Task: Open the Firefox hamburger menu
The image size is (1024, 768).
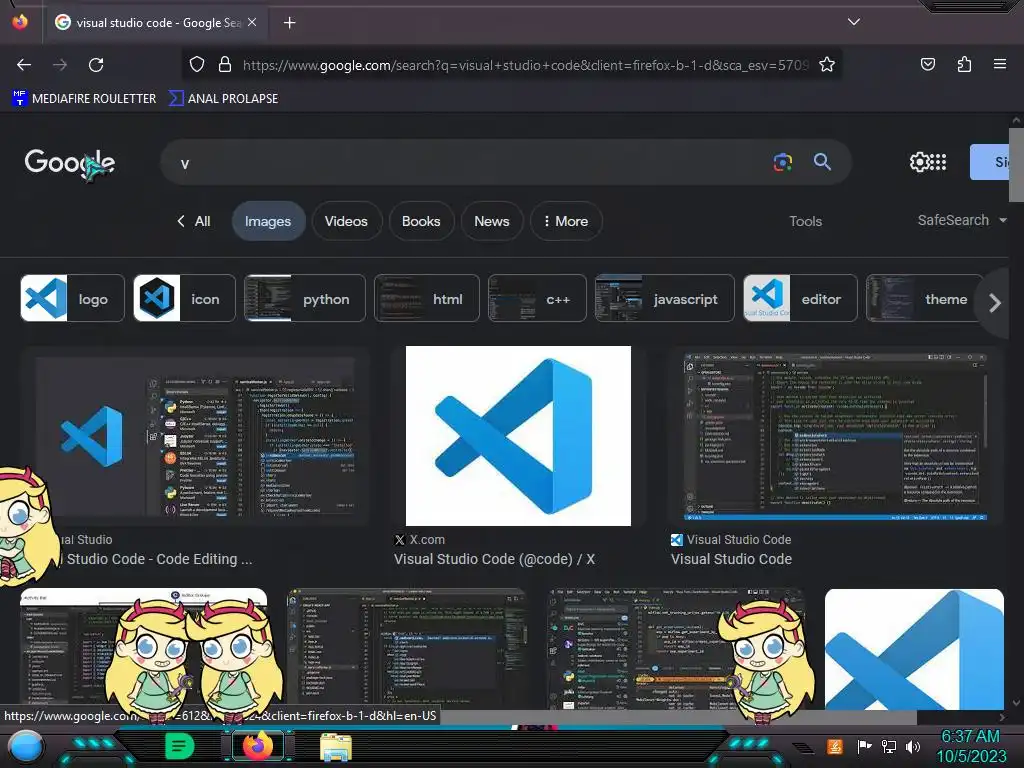Action: pyautogui.click(x=999, y=64)
